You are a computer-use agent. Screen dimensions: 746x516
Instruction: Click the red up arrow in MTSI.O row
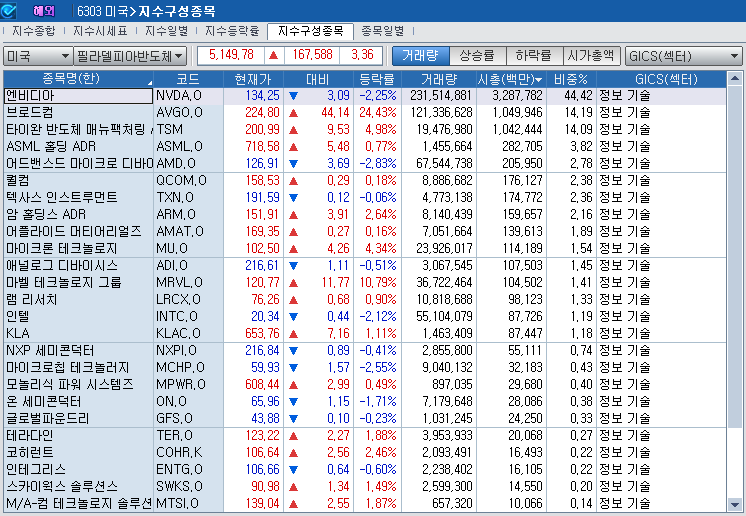pyautogui.click(x=294, y=504)
